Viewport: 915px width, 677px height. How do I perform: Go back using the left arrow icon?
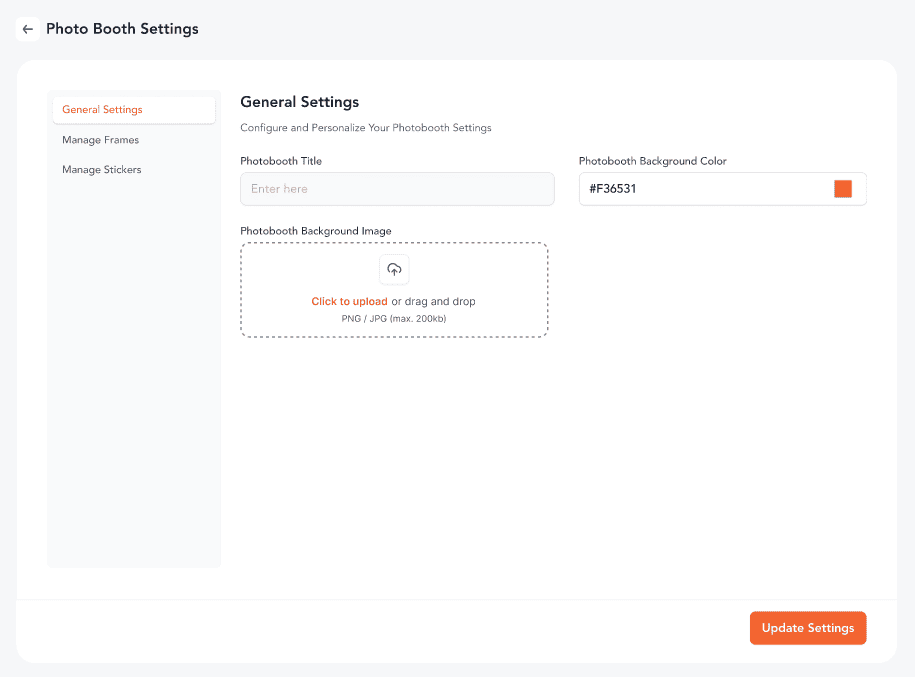[27, 29]
